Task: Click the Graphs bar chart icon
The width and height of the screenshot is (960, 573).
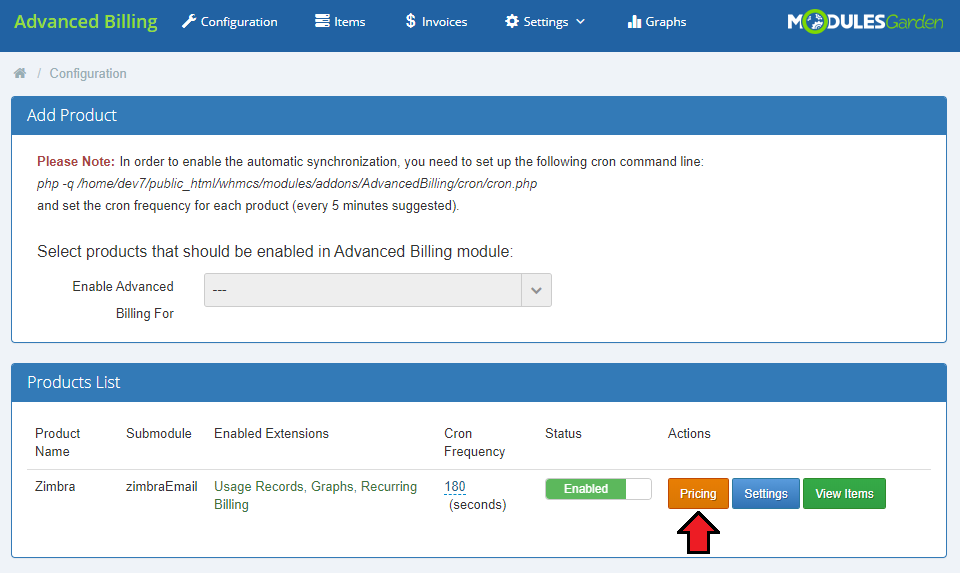Action: coord(634,21)
